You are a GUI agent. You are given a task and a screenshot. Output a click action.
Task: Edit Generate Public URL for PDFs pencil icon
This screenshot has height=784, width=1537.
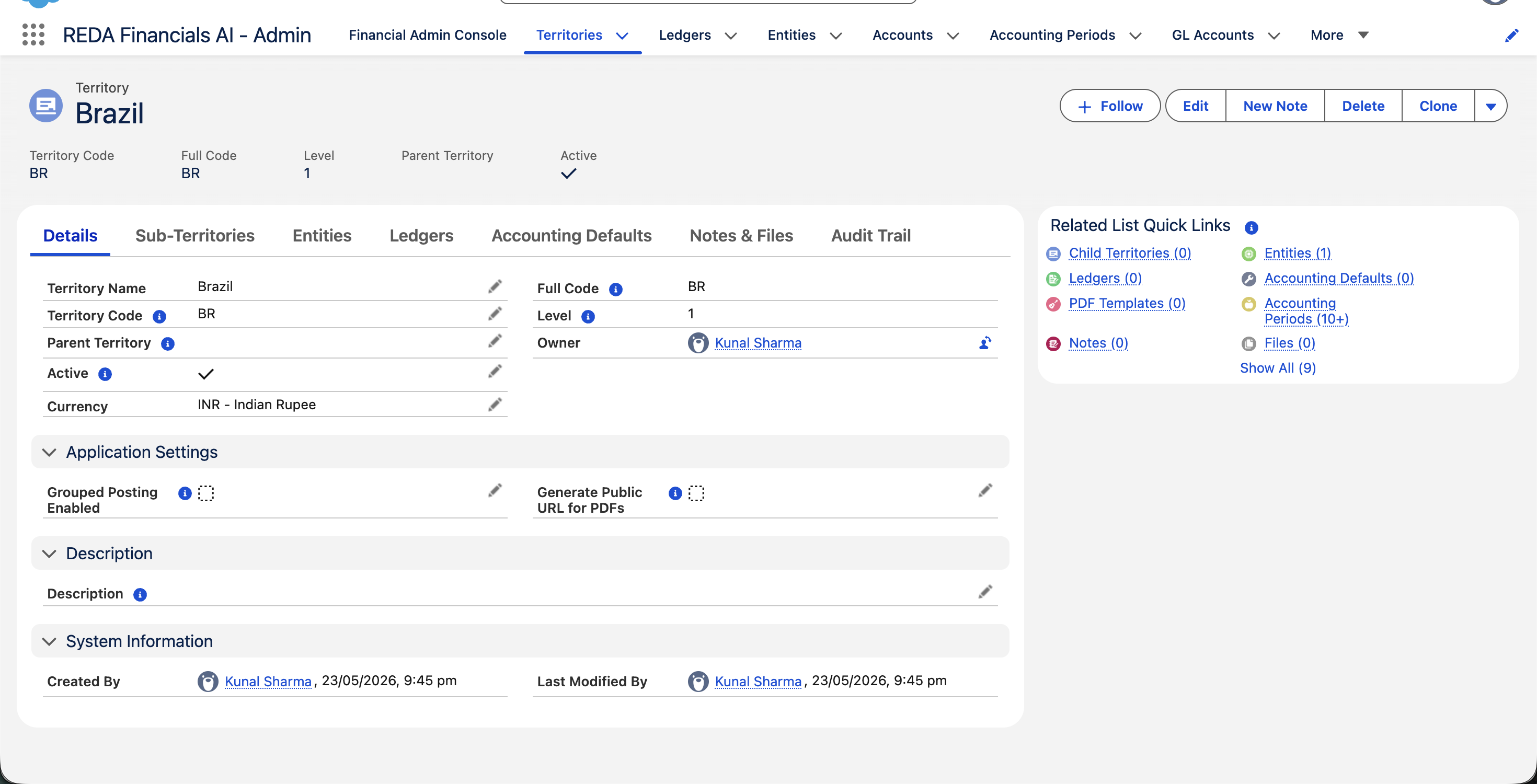[x=985, y=490]
